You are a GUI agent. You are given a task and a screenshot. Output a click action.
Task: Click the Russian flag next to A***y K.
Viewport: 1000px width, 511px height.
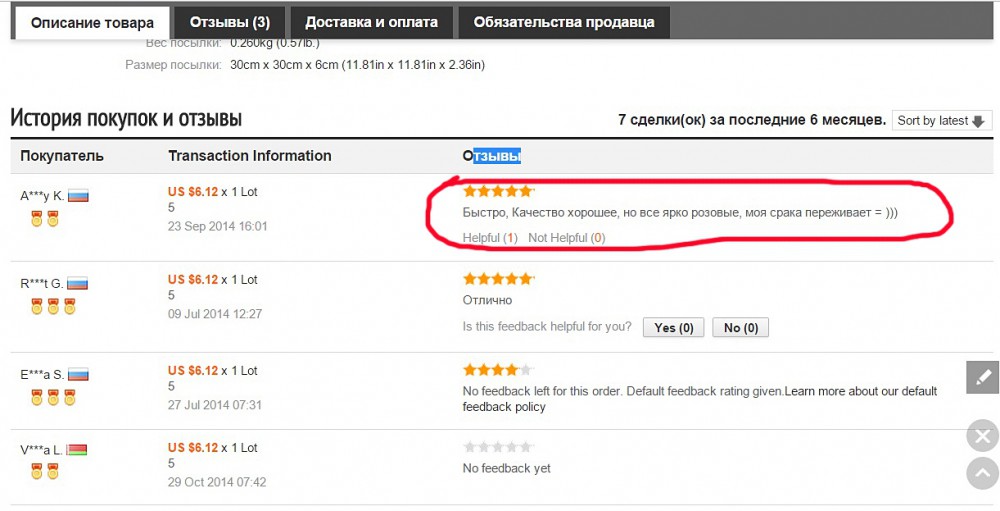pos(78,196)
